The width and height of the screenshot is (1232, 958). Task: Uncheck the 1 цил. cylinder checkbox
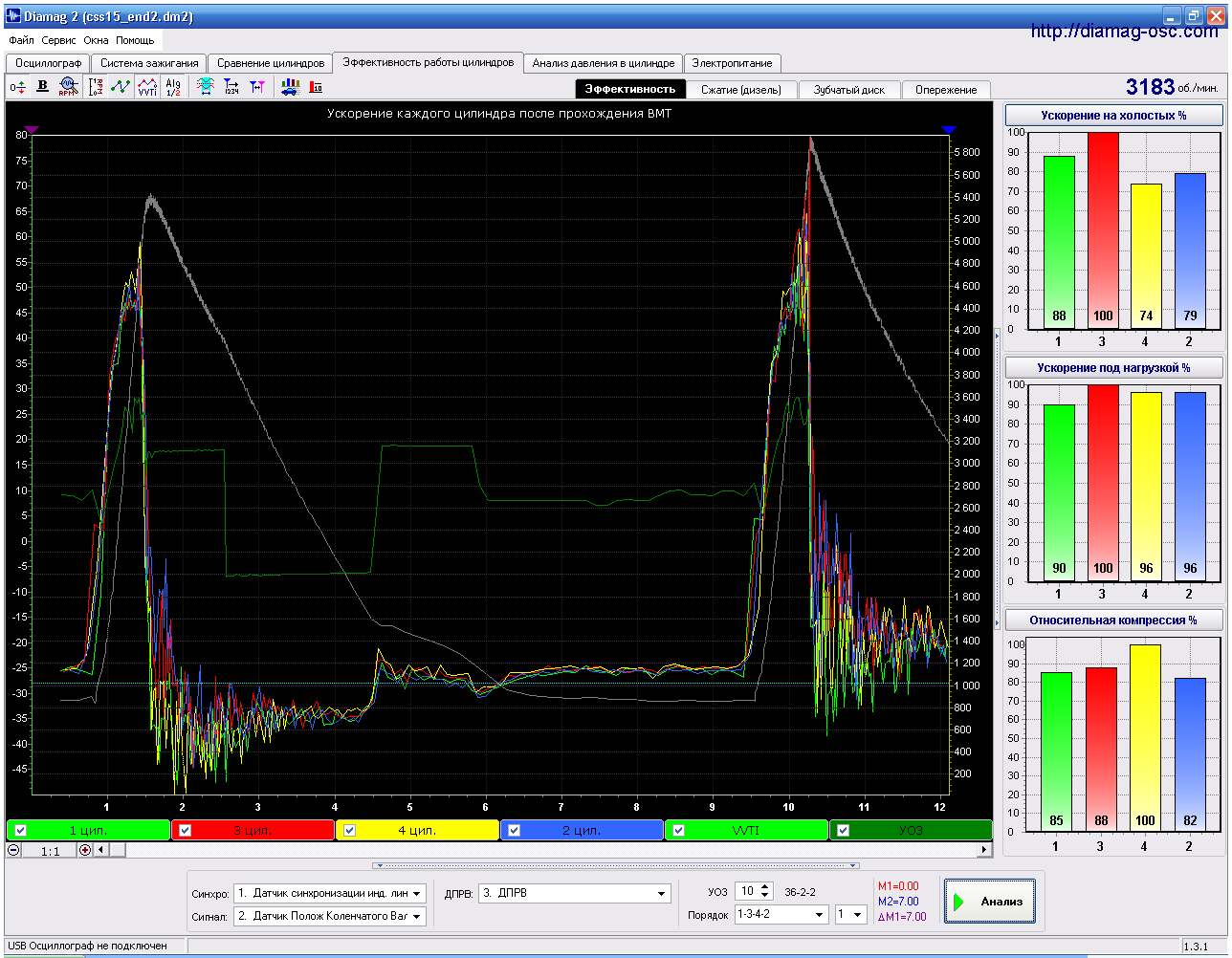(21, 830)
